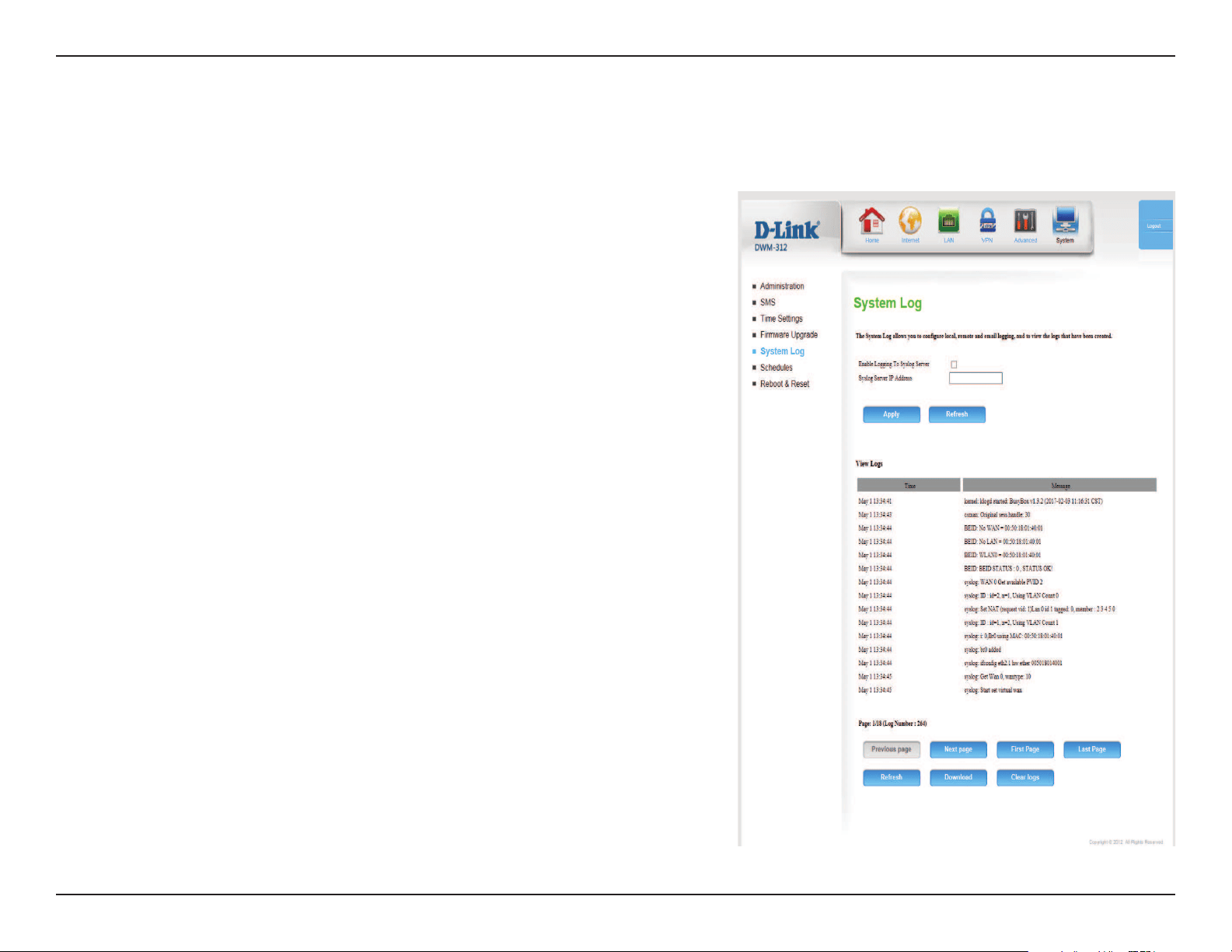
Task: Open Time Settings in the sidebar
Action: point(781,319)
